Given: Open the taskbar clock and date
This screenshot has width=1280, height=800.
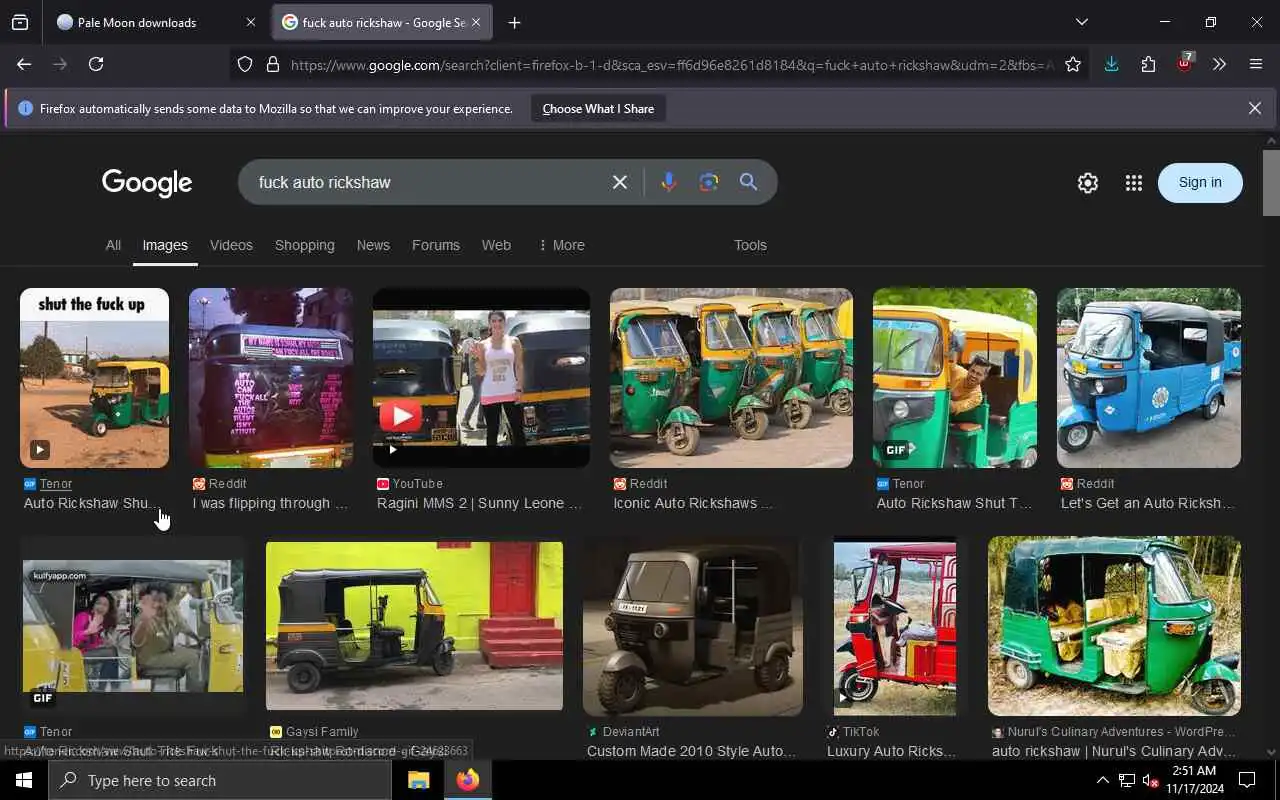Looking at the screenshot, I should click(x=1194, y=780).
